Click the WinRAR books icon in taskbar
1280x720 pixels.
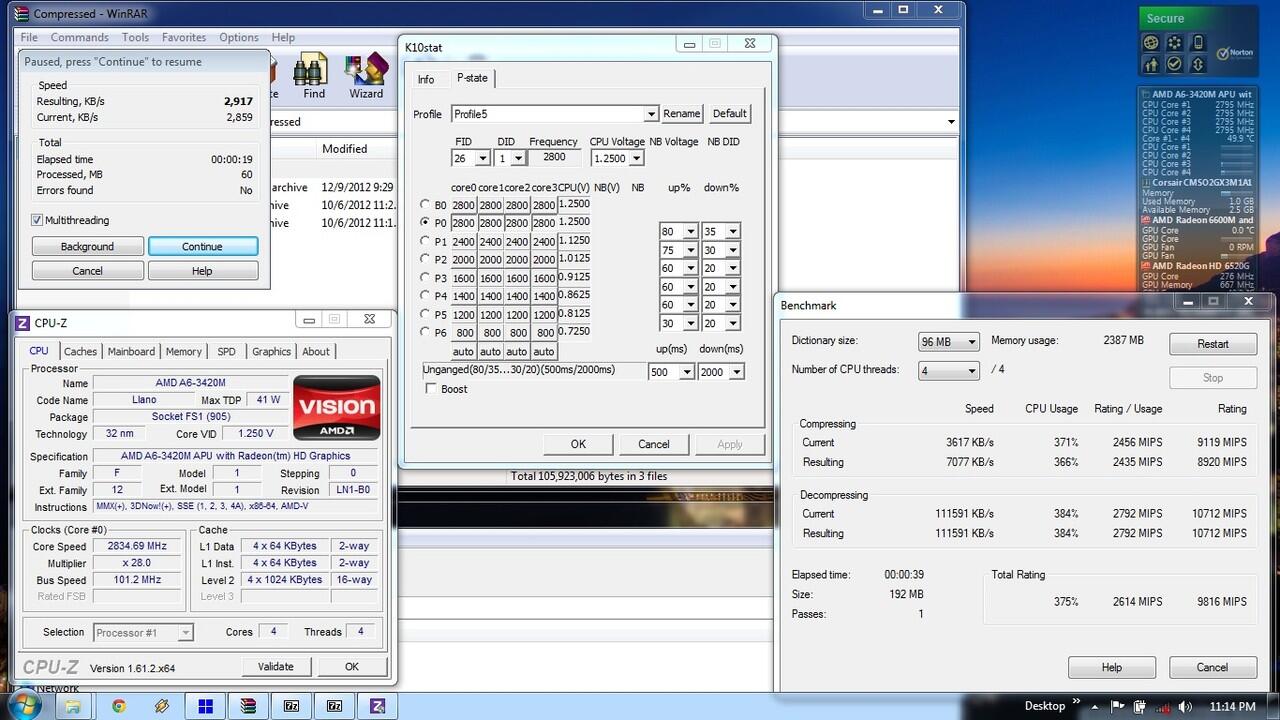point(248,706)
